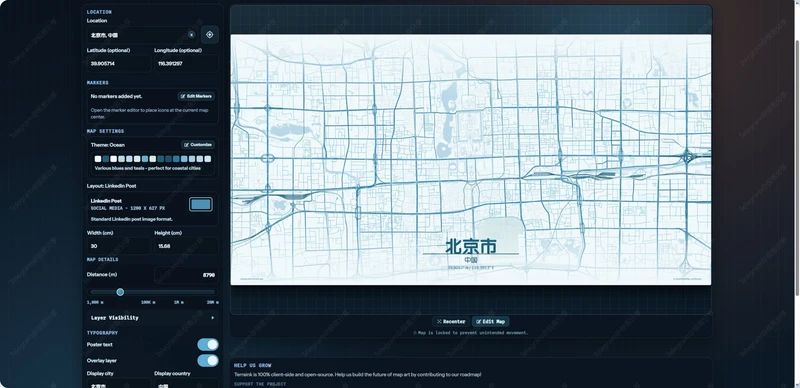800x388 pixels.
Task: Open the theme Customize button
Action: point(198,144)
